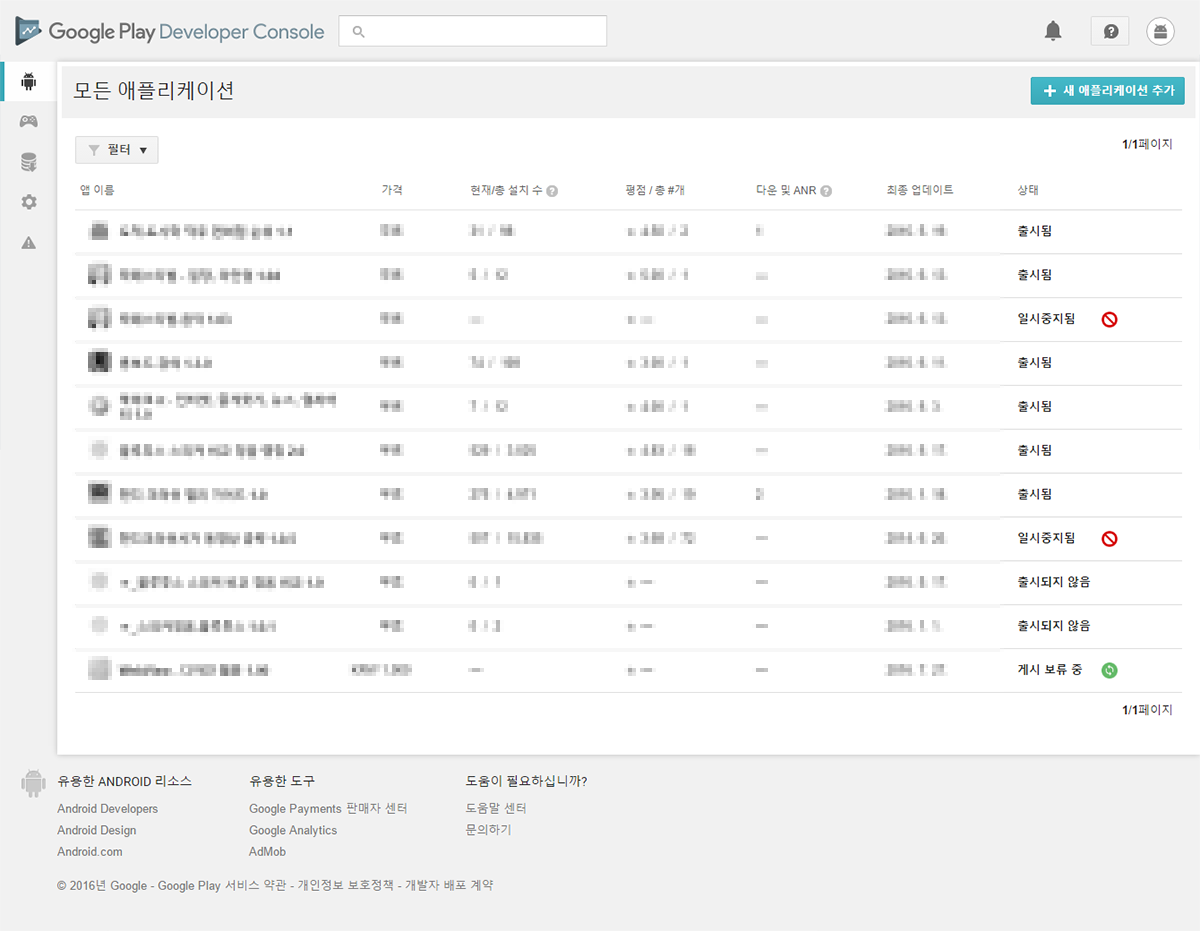The image size is (1200, 931).
Task: Click the notification bell
Action: (1052, 31)
